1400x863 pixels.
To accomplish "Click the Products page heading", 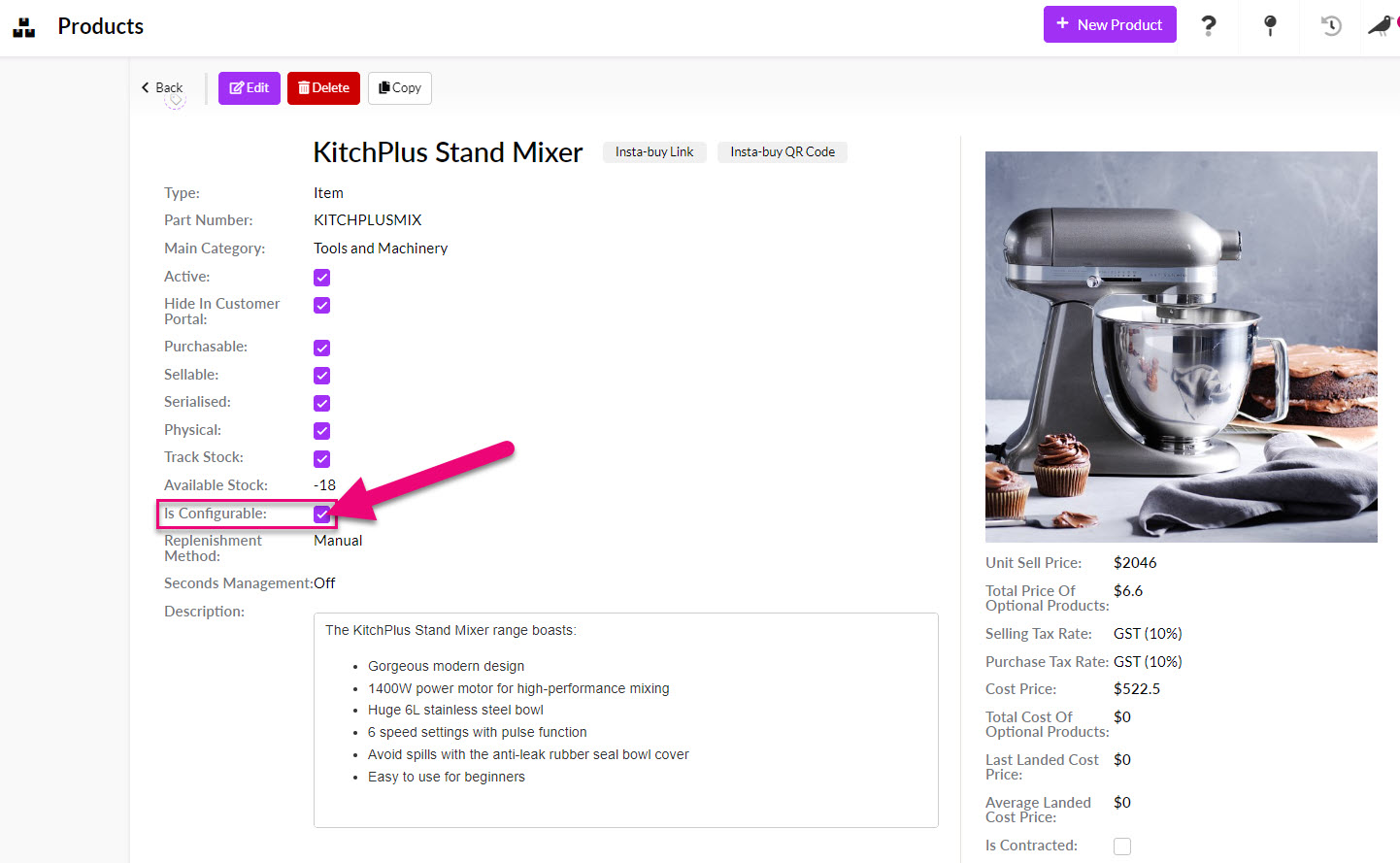I will point(101,26).
